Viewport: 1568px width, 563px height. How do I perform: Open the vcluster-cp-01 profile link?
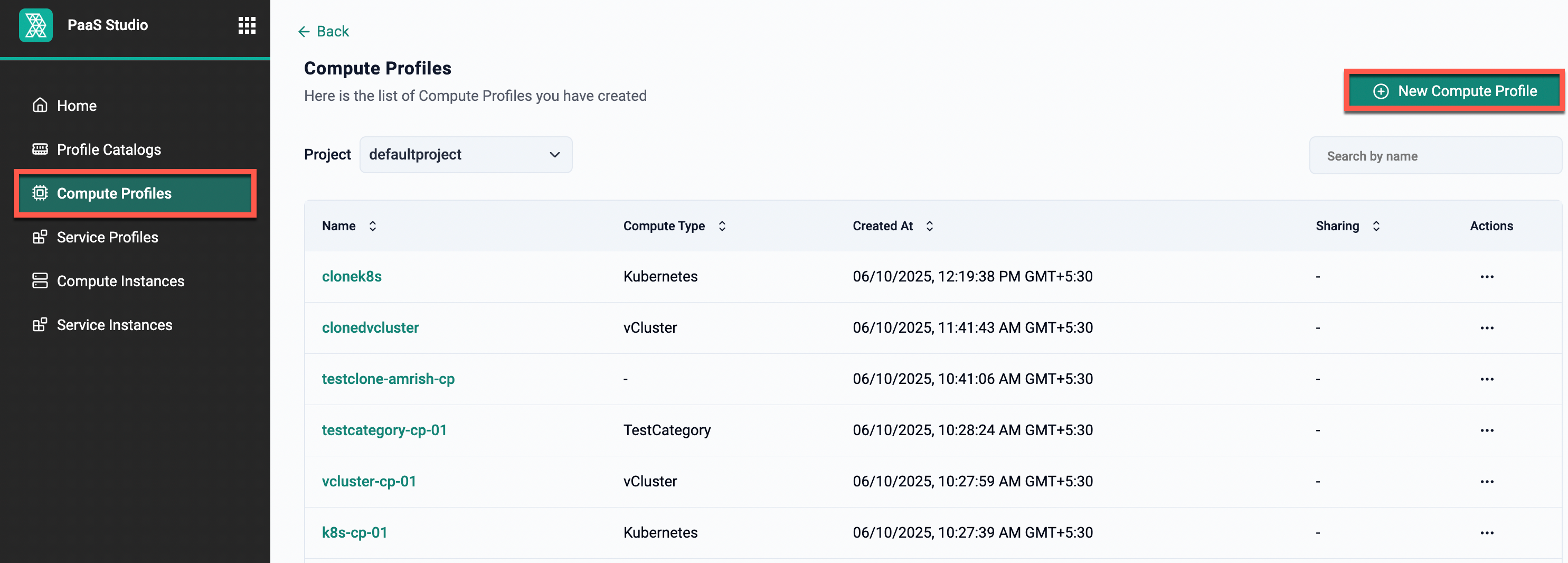click(x=369, y=482)
